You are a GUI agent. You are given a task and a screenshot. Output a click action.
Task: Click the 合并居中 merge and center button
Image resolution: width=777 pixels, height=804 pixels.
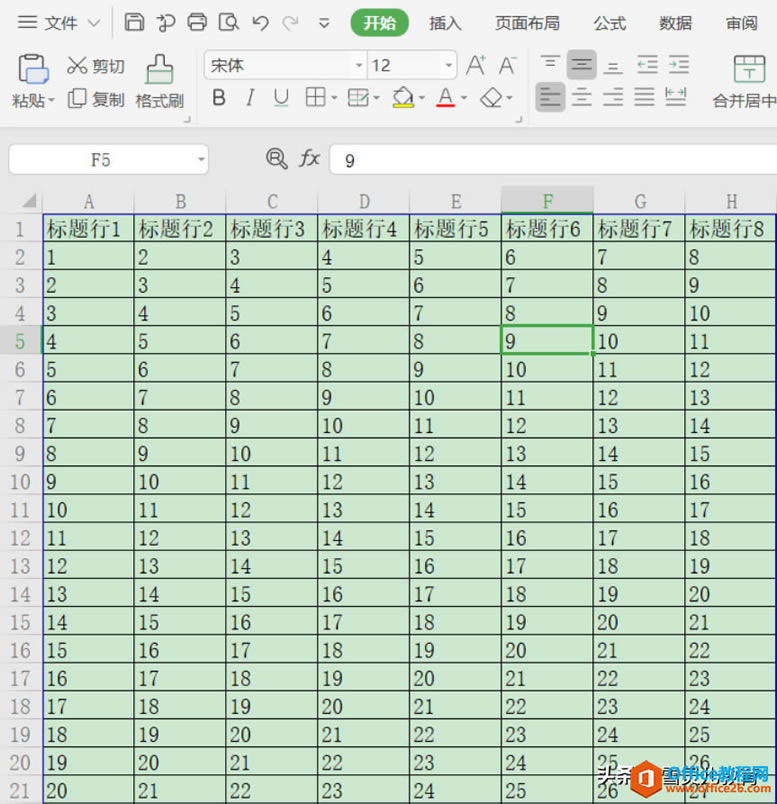pyautogui.click(x=744, y=82)
